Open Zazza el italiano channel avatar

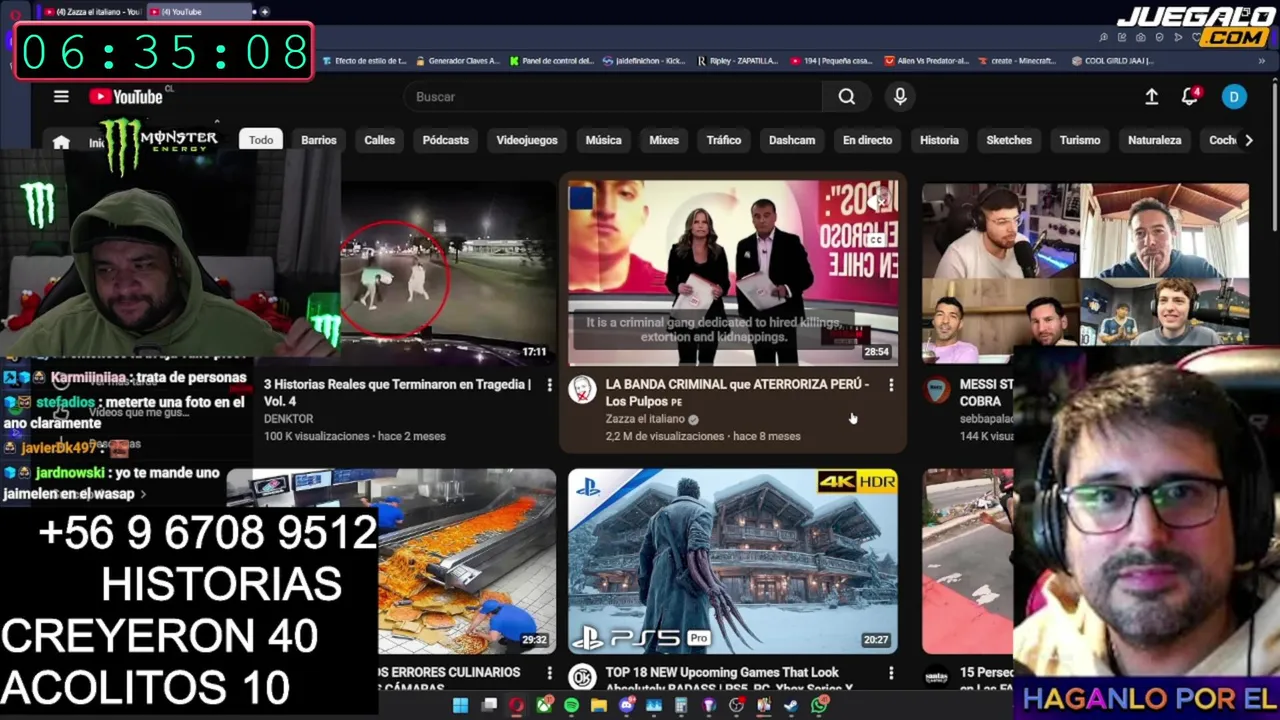pyautogui.click(x=582, y=390)
